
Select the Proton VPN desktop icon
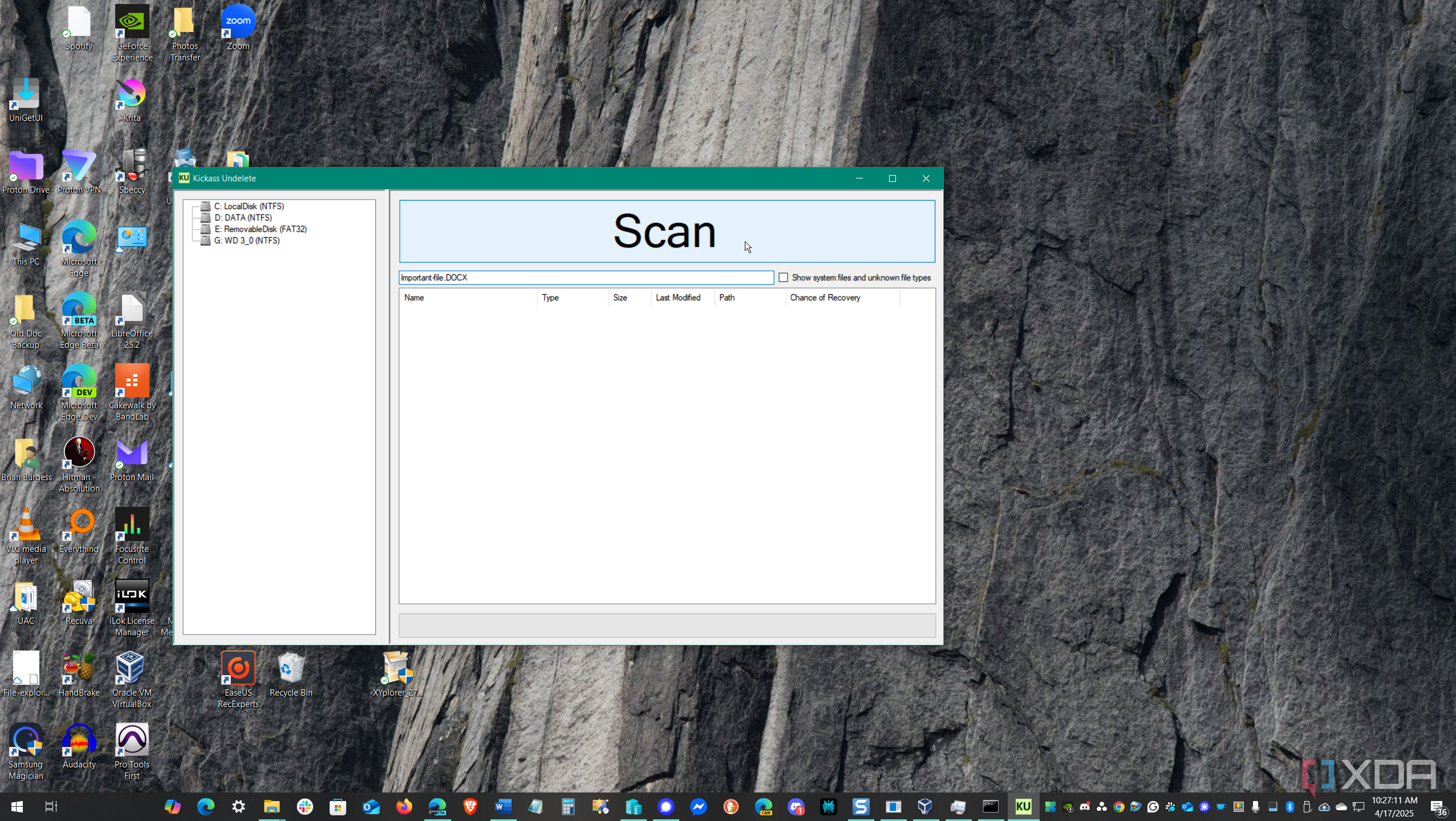79,172
